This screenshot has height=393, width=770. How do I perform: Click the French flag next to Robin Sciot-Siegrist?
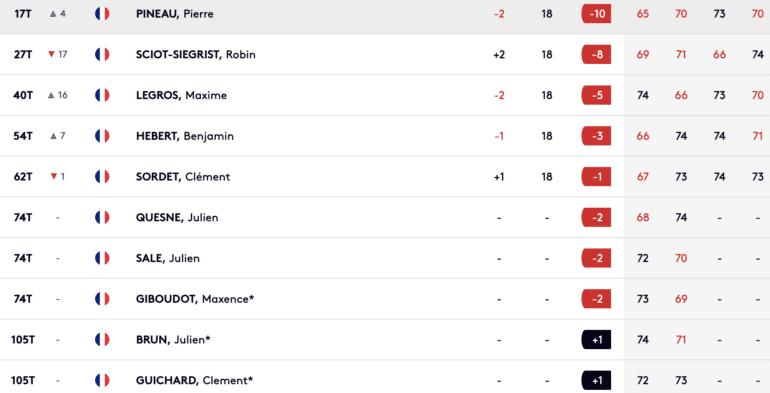point(102,55)
